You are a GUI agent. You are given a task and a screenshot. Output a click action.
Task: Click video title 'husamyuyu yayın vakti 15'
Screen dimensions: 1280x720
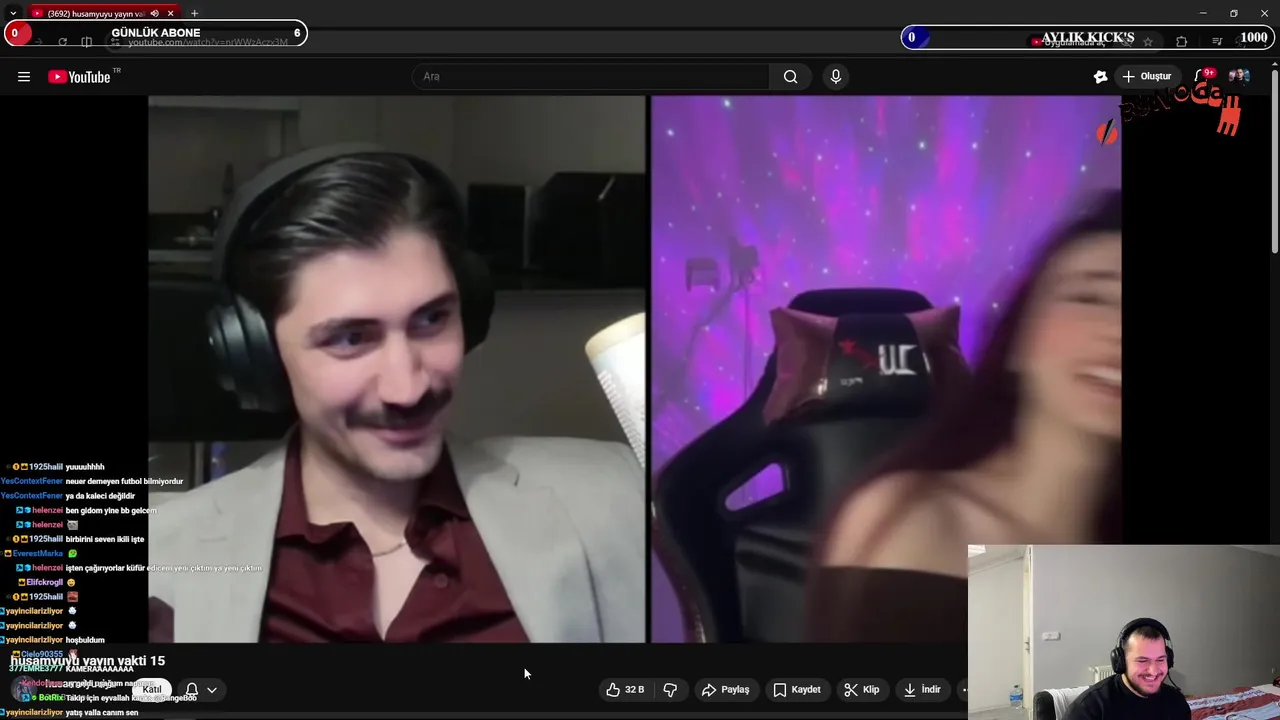[x=88, y=661]
